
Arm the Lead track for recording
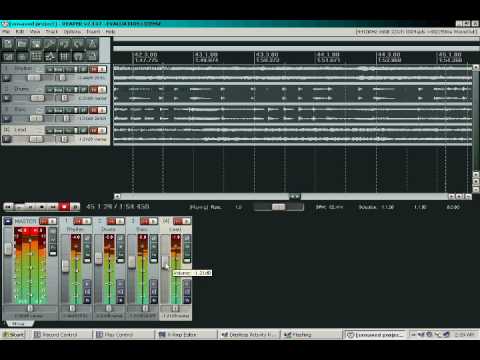coord(6,139)
